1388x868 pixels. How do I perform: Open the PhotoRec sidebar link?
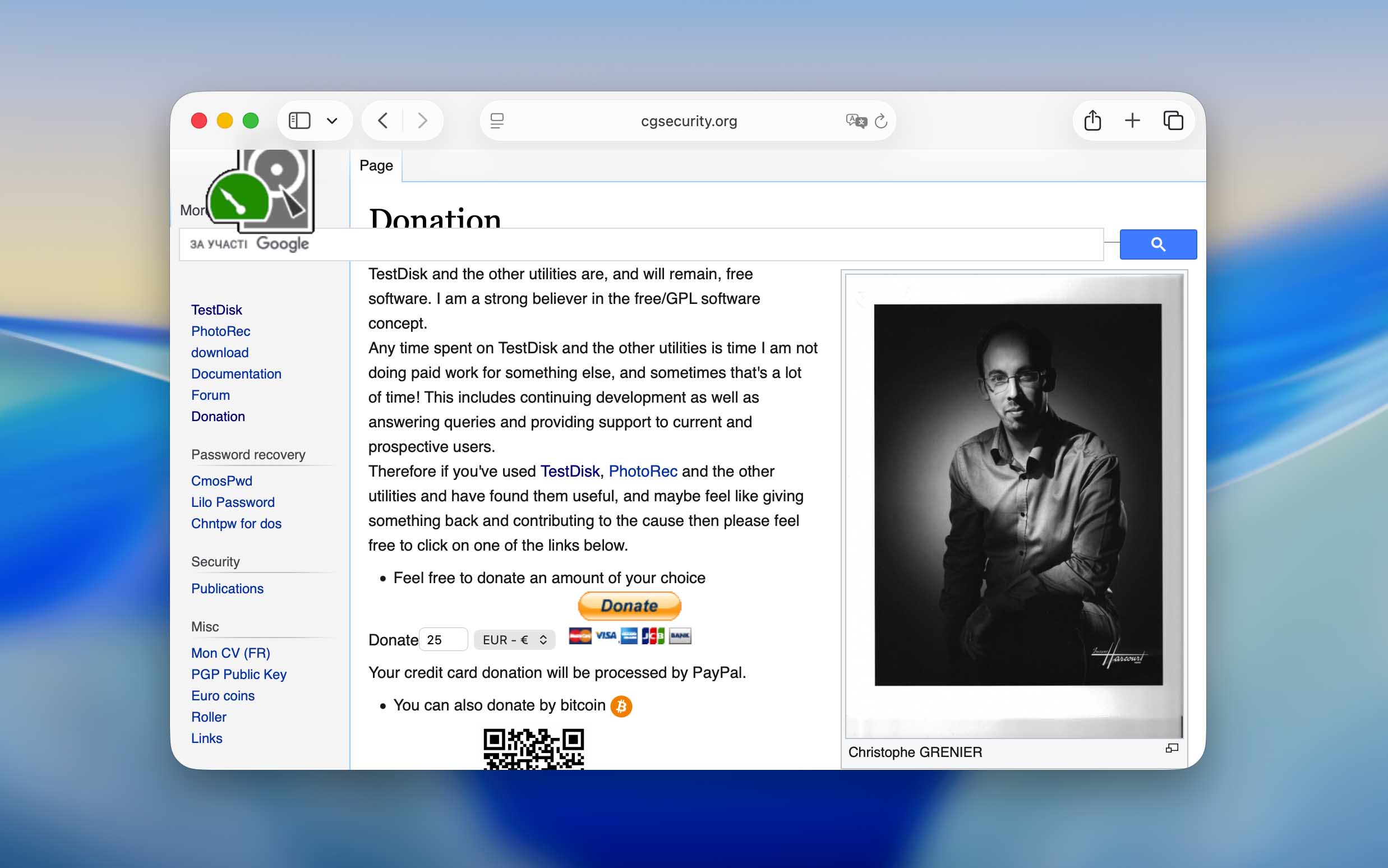[x=220, y=331]
